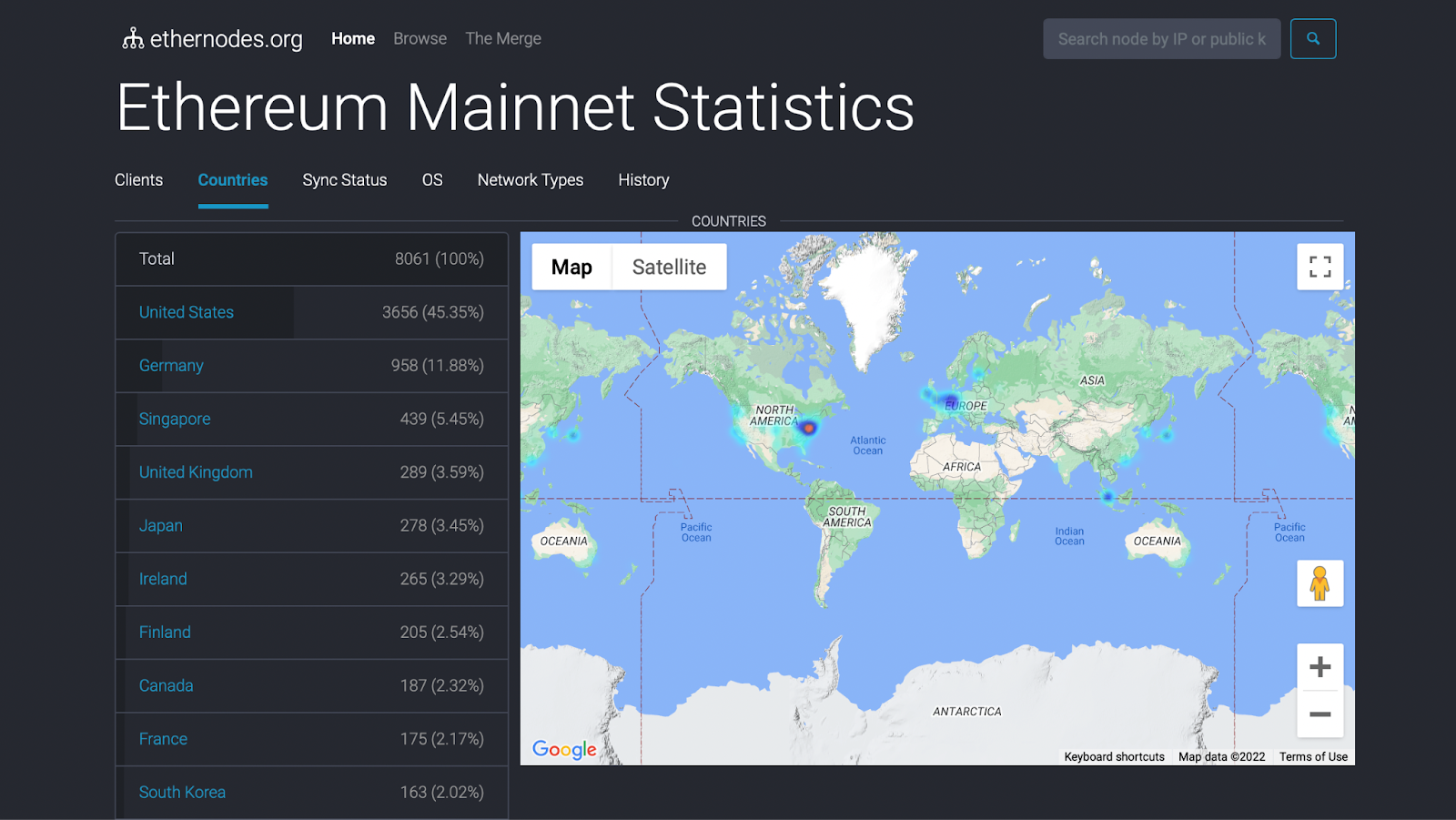Open the Singapore country link
The height and width of the screenshot is (820, 1456).
pyautogui.click(x=175, y=420)
